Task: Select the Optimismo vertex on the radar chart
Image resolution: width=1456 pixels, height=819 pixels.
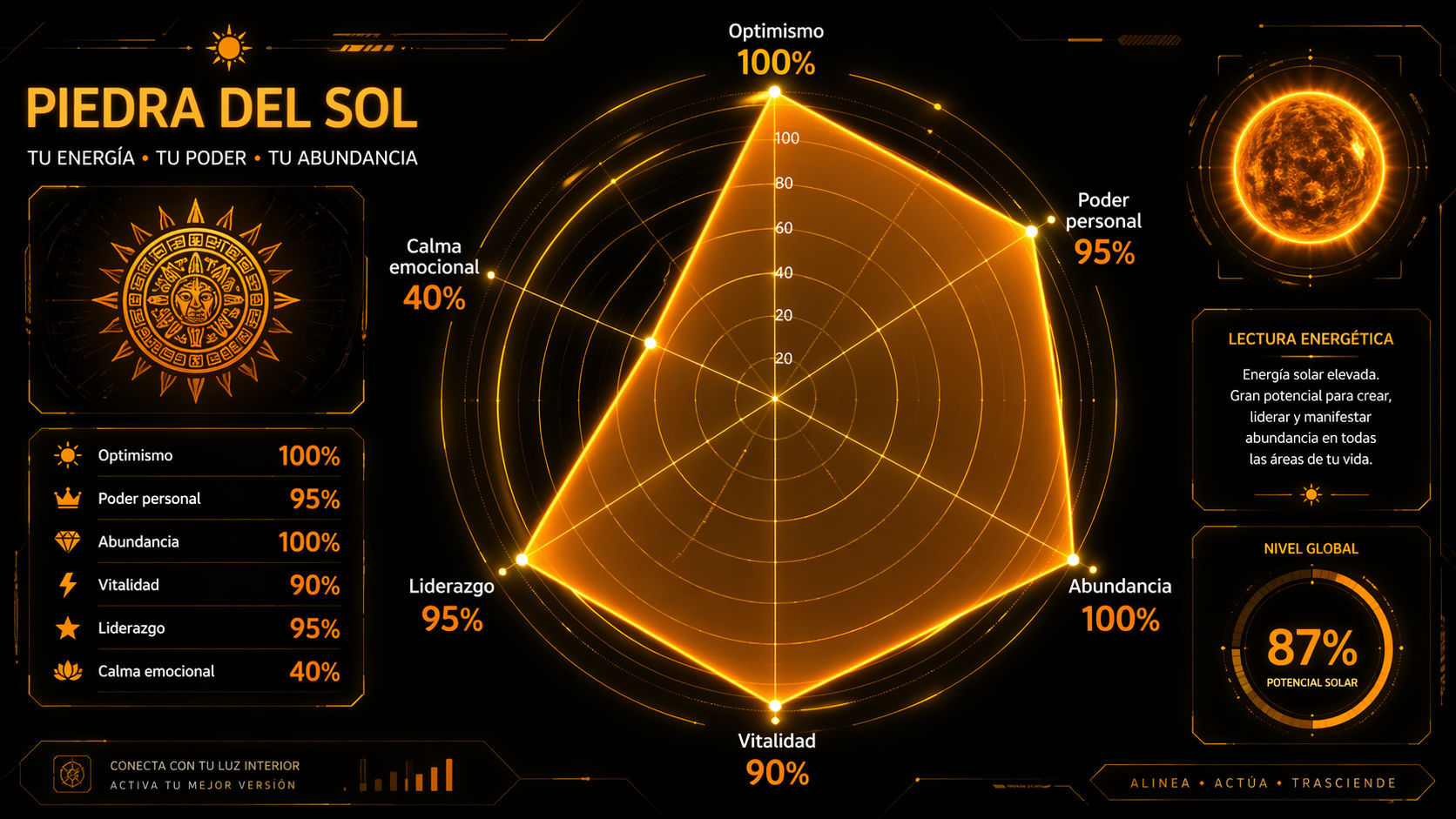Action: click(774, 92)
